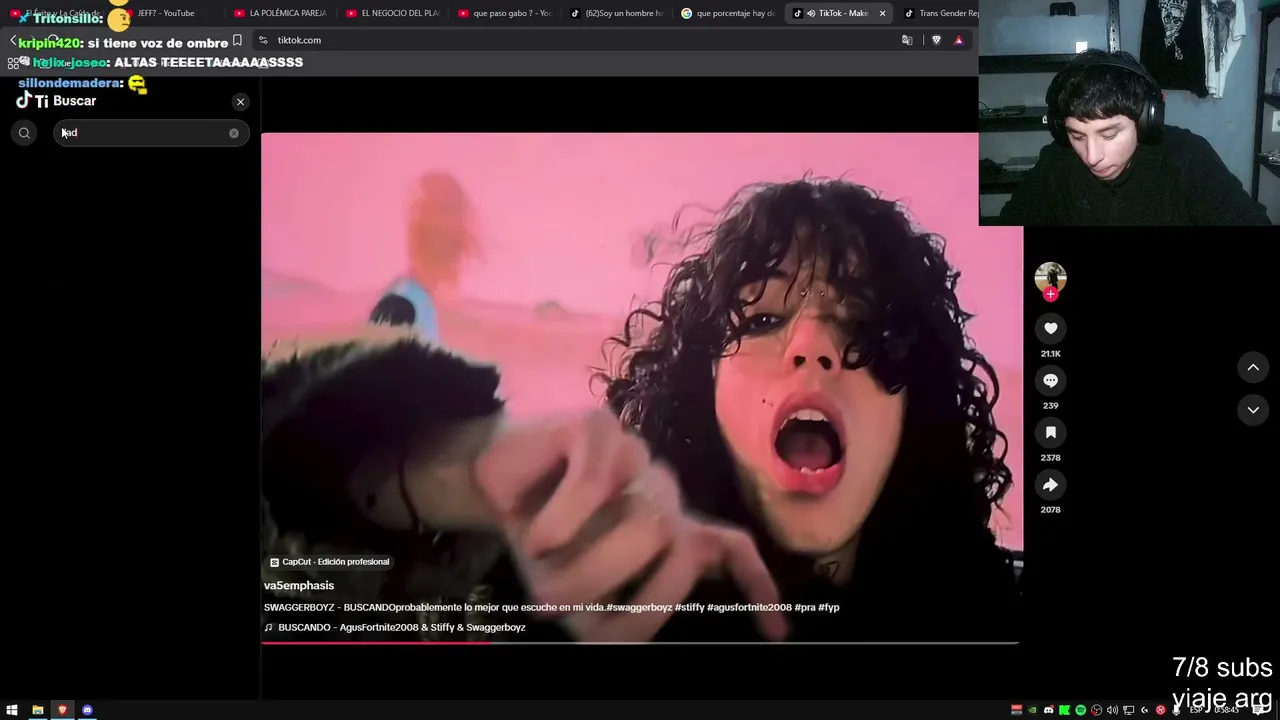Open the #swaggerboyz hashtag
Screen dimensions: 1280x720
[639, 607]
